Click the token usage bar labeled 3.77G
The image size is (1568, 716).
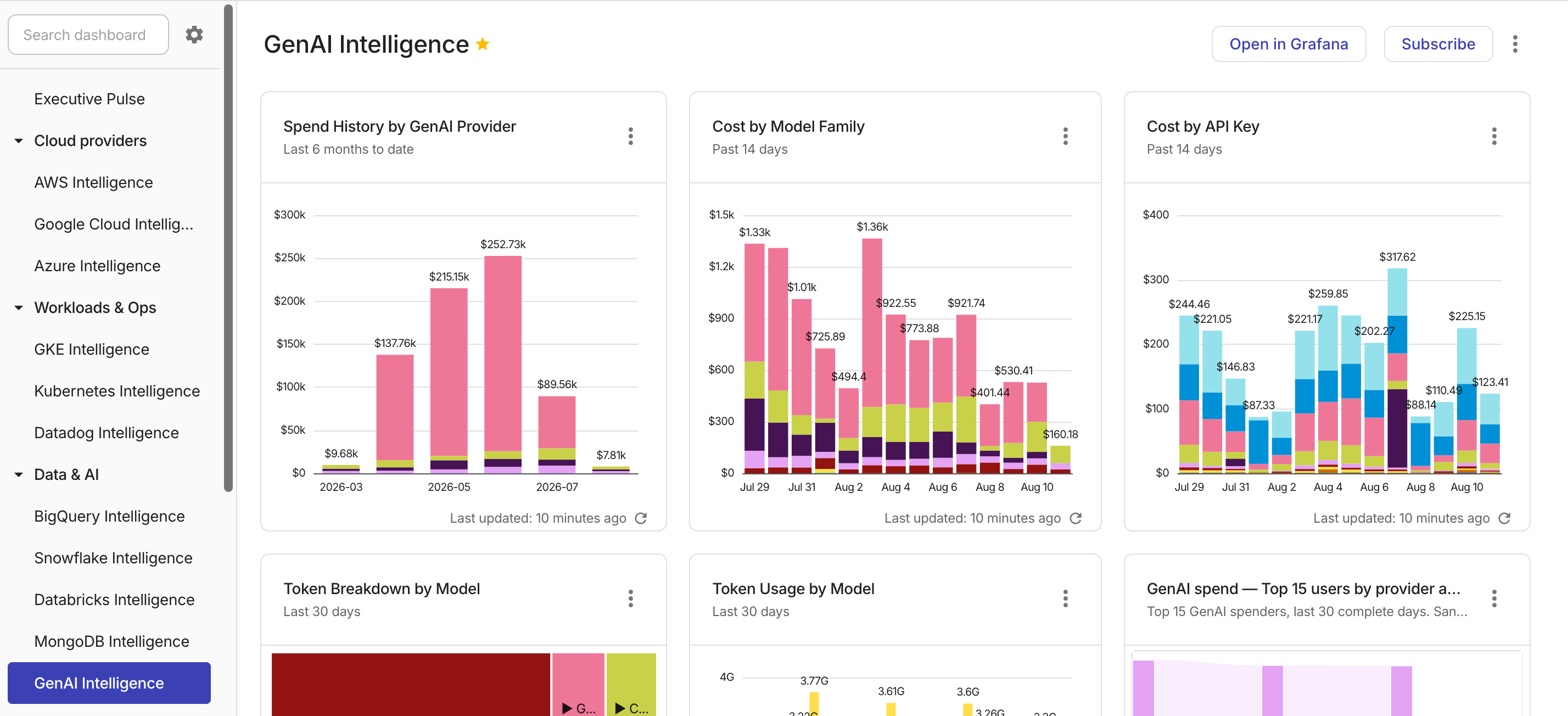point(814,704)
